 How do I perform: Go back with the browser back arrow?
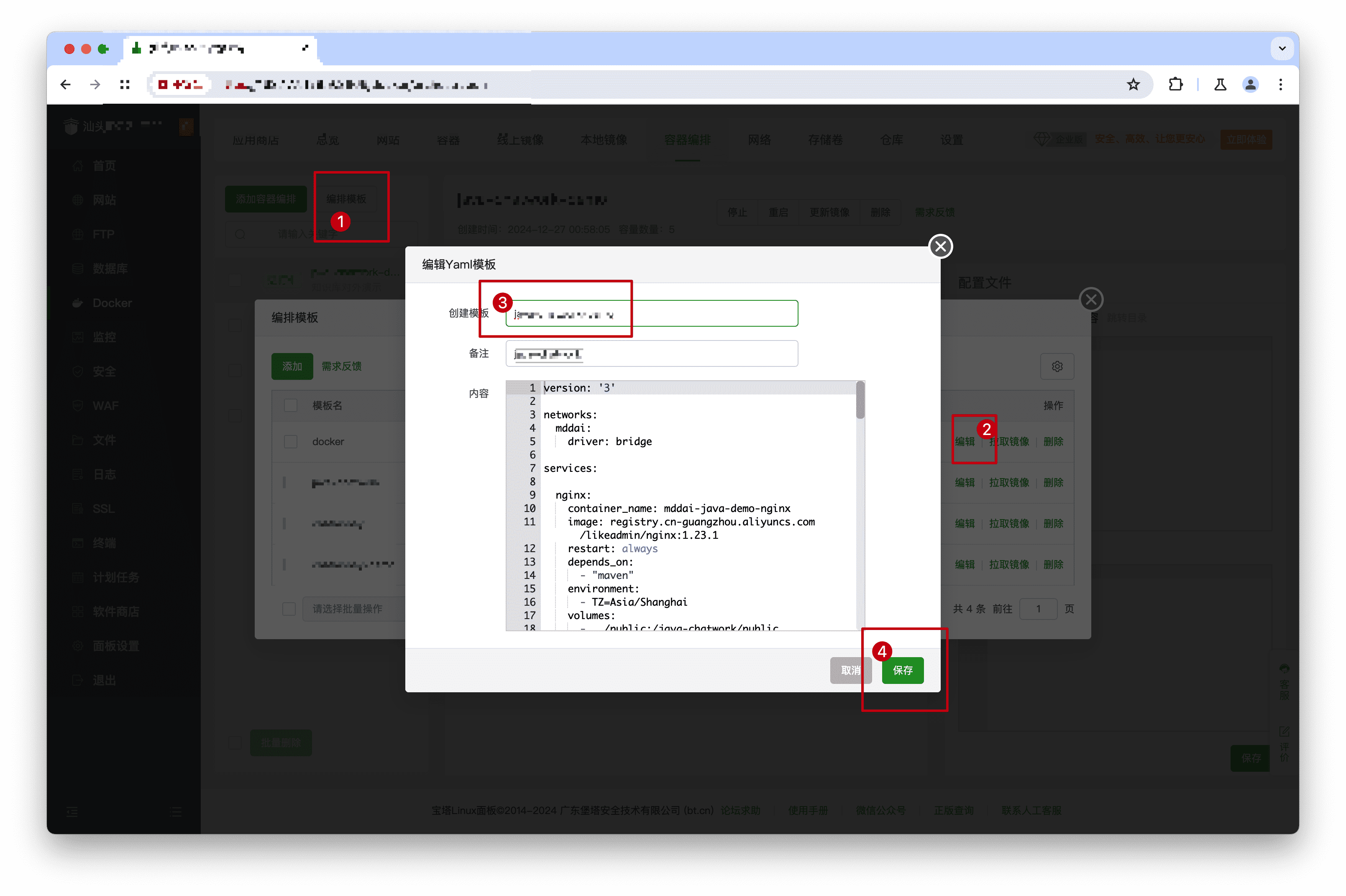[x=66, y=84]
